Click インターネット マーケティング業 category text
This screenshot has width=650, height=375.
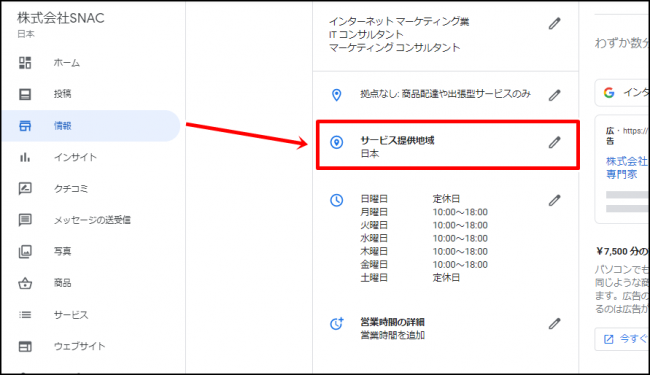pyautogui.click(x=399, y=22)
